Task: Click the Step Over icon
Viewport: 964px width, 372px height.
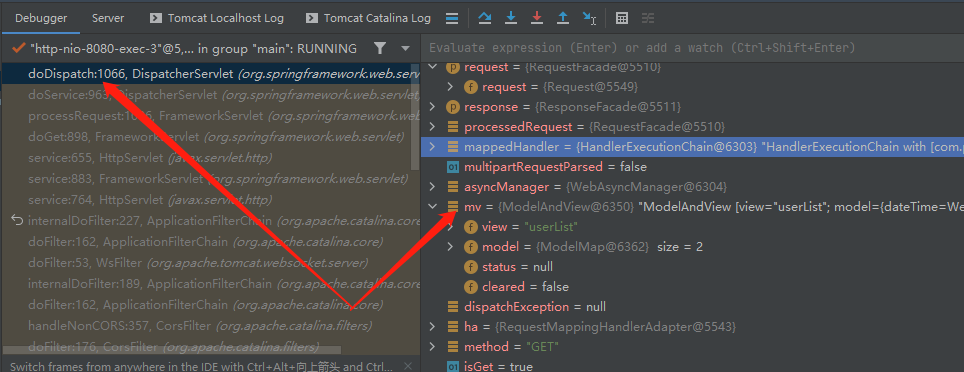Action: click(x=484, y=18)
